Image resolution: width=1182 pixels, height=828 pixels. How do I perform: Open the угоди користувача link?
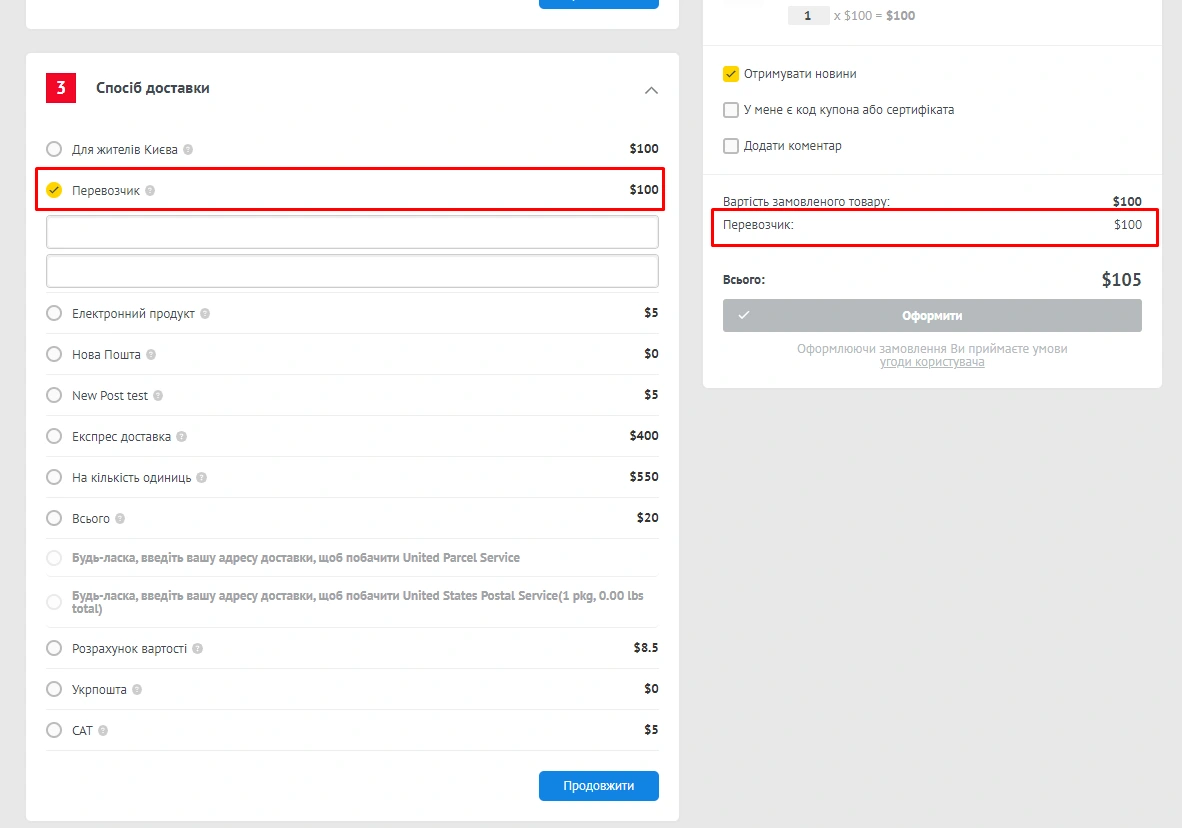point(932,362)
